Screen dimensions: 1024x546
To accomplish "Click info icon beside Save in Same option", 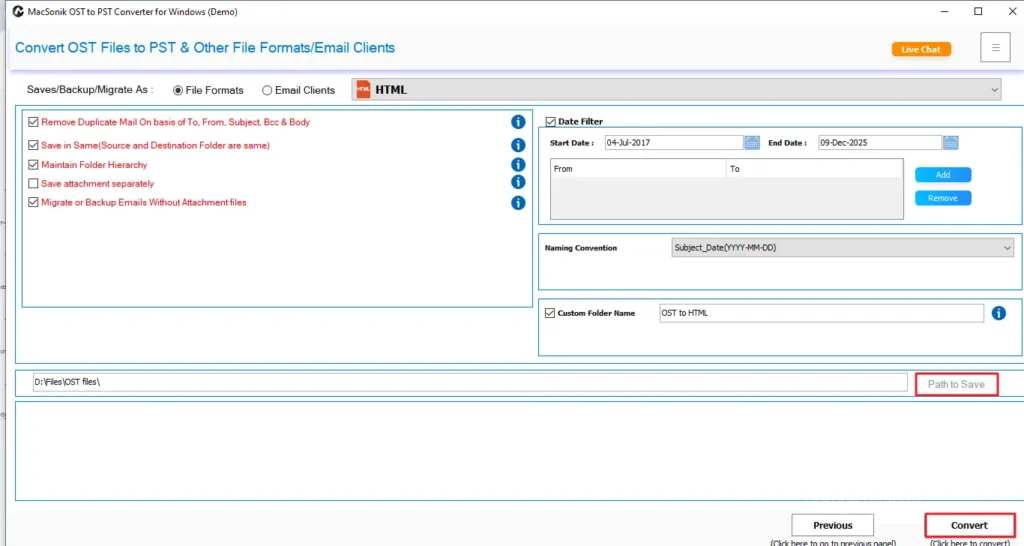I will tap(518, 145).
